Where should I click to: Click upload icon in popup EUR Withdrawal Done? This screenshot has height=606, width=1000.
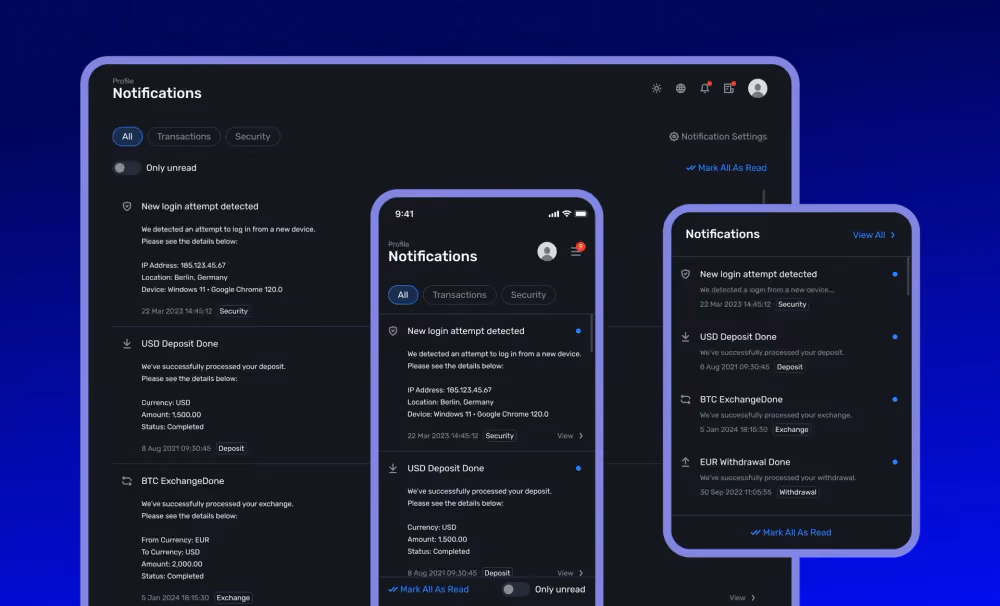[686, 462]
